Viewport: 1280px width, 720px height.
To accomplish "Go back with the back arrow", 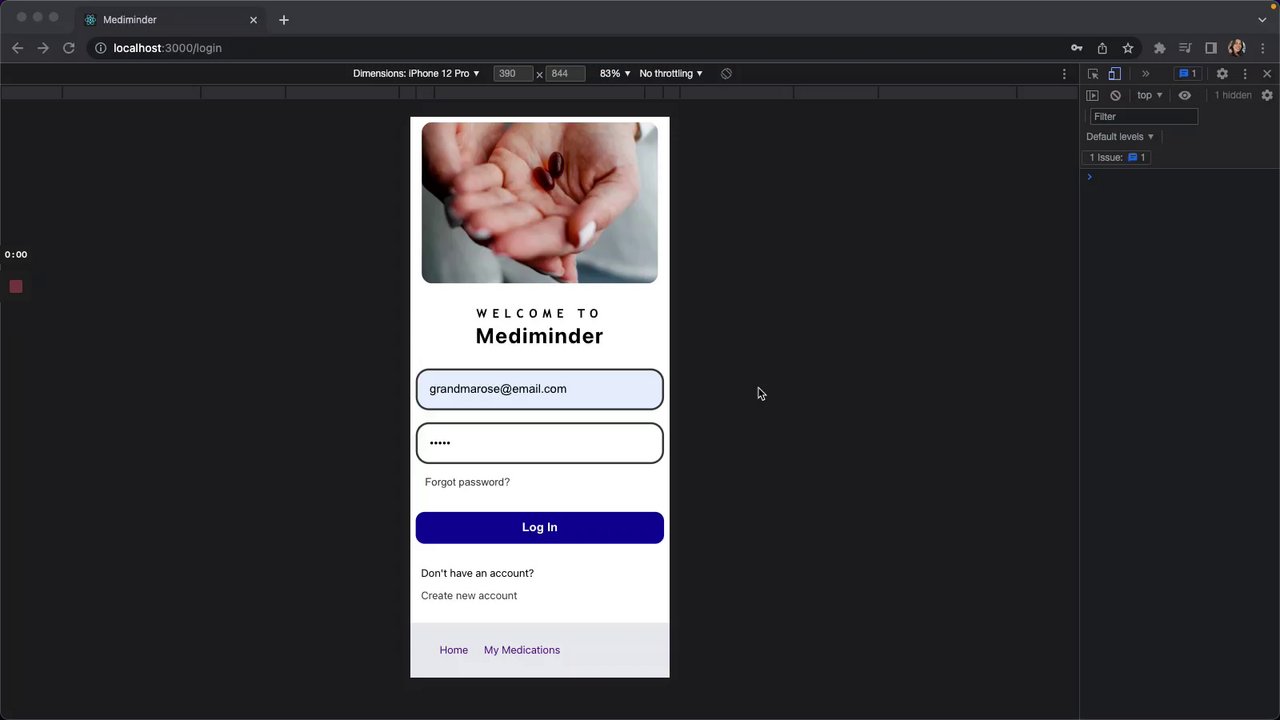I will [x=17, y=48].
